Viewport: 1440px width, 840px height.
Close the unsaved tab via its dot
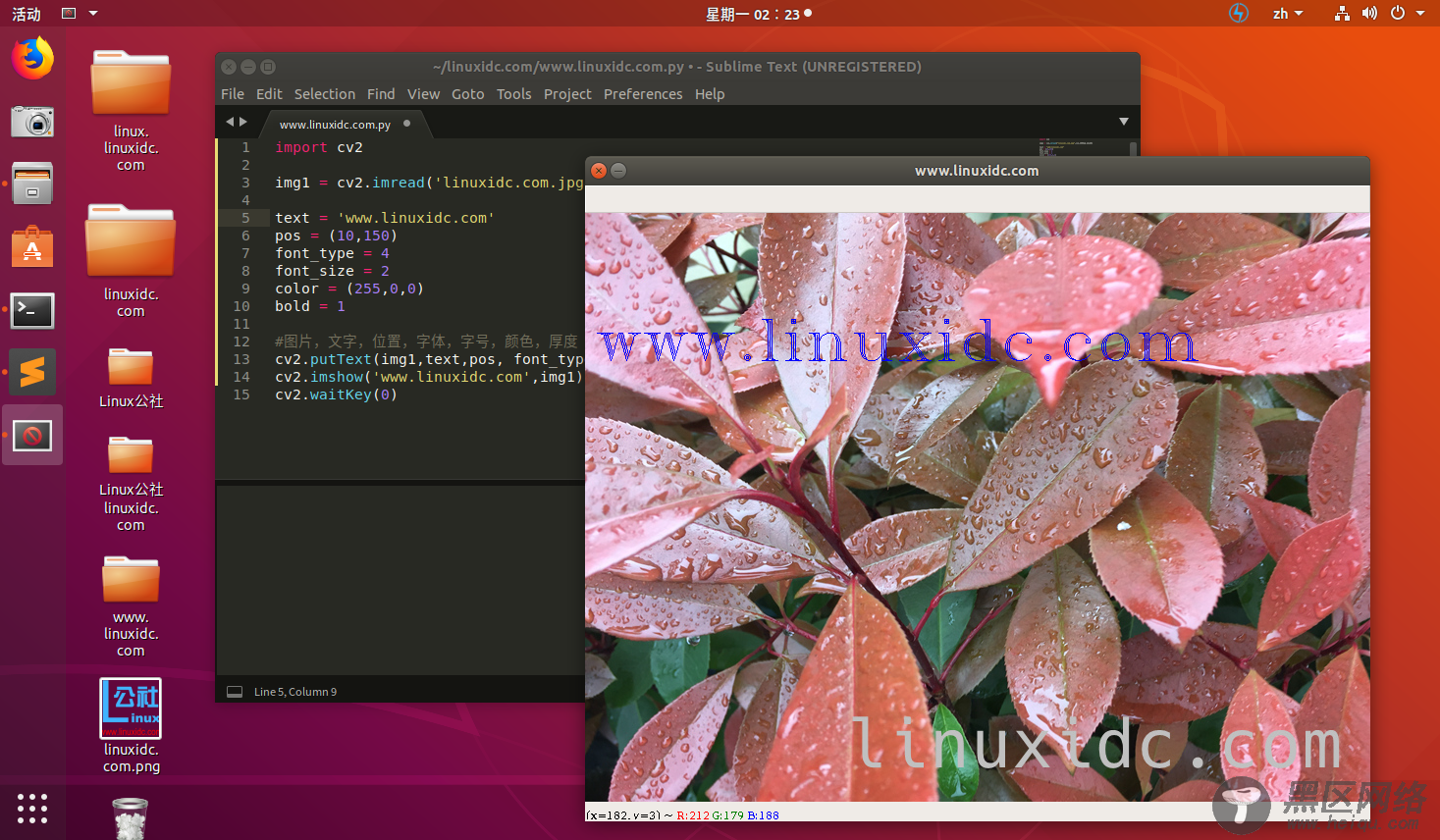coord(407,124)
